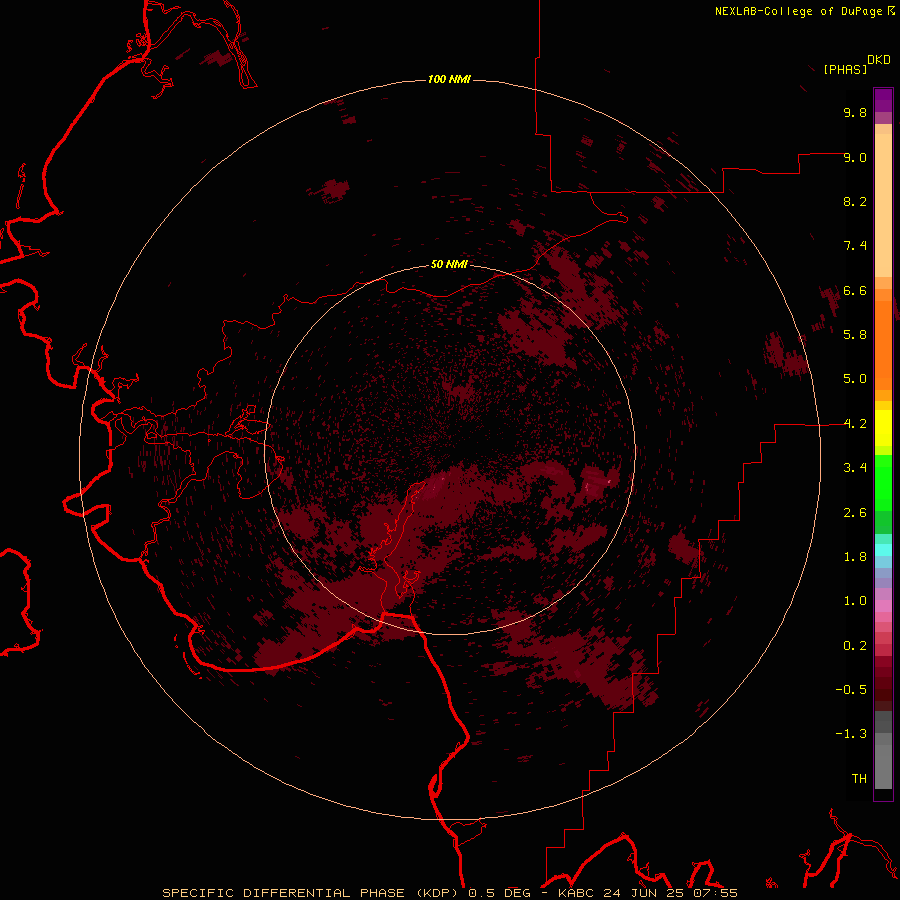The width and height of the screenshot is (900, 900).
Task: Click the 07:55 time stamp
Action: click(x=715, y=893)
